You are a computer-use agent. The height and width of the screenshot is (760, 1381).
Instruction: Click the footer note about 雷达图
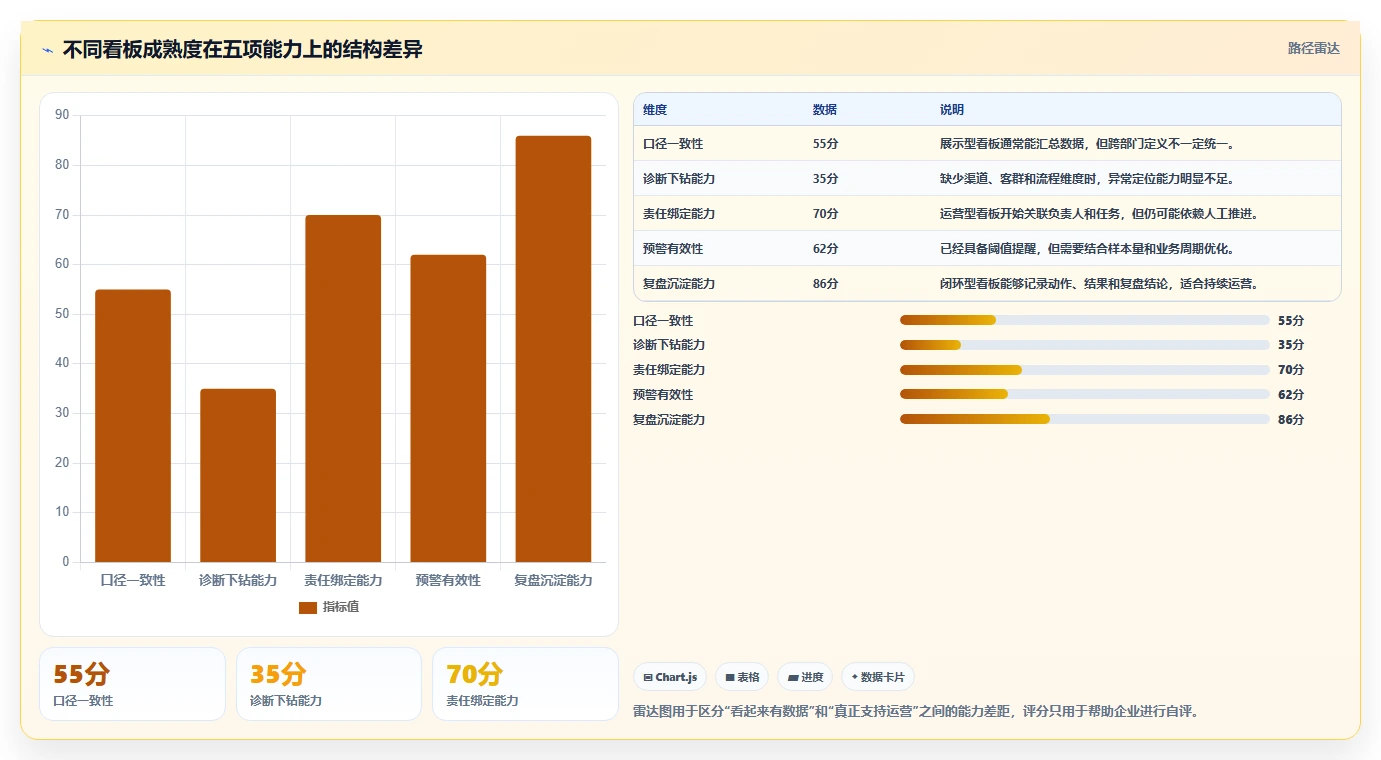click(916, 712)
